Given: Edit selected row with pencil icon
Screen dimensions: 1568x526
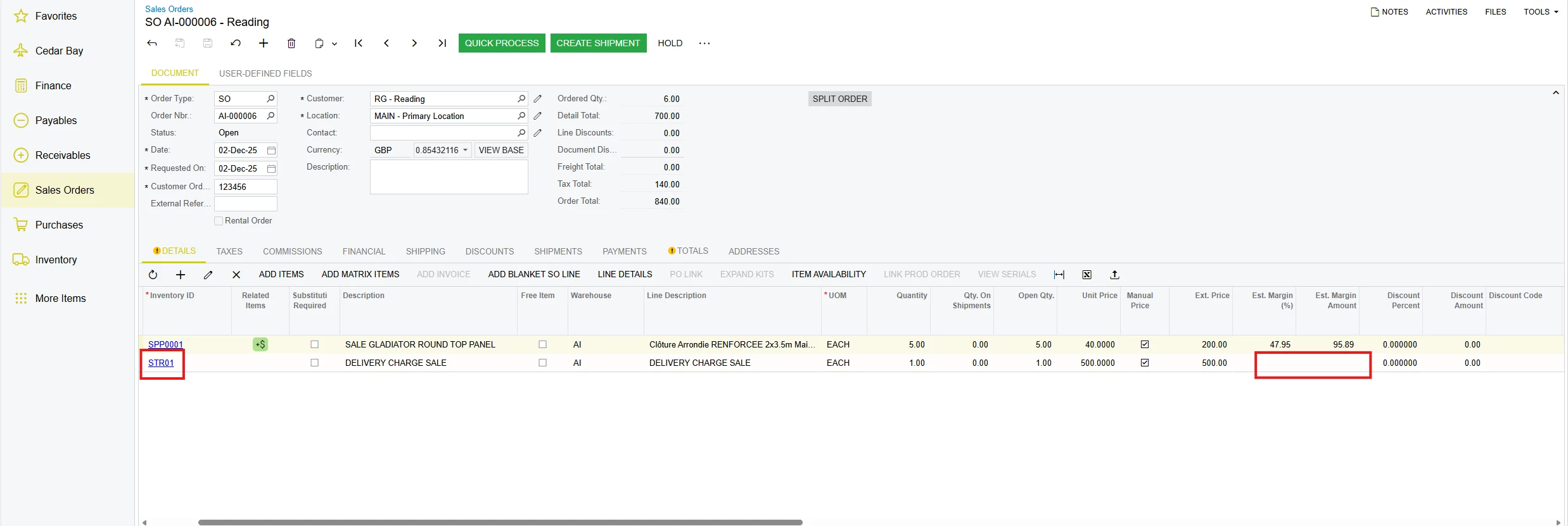Looking at the screenshot, I should point(208,275).
